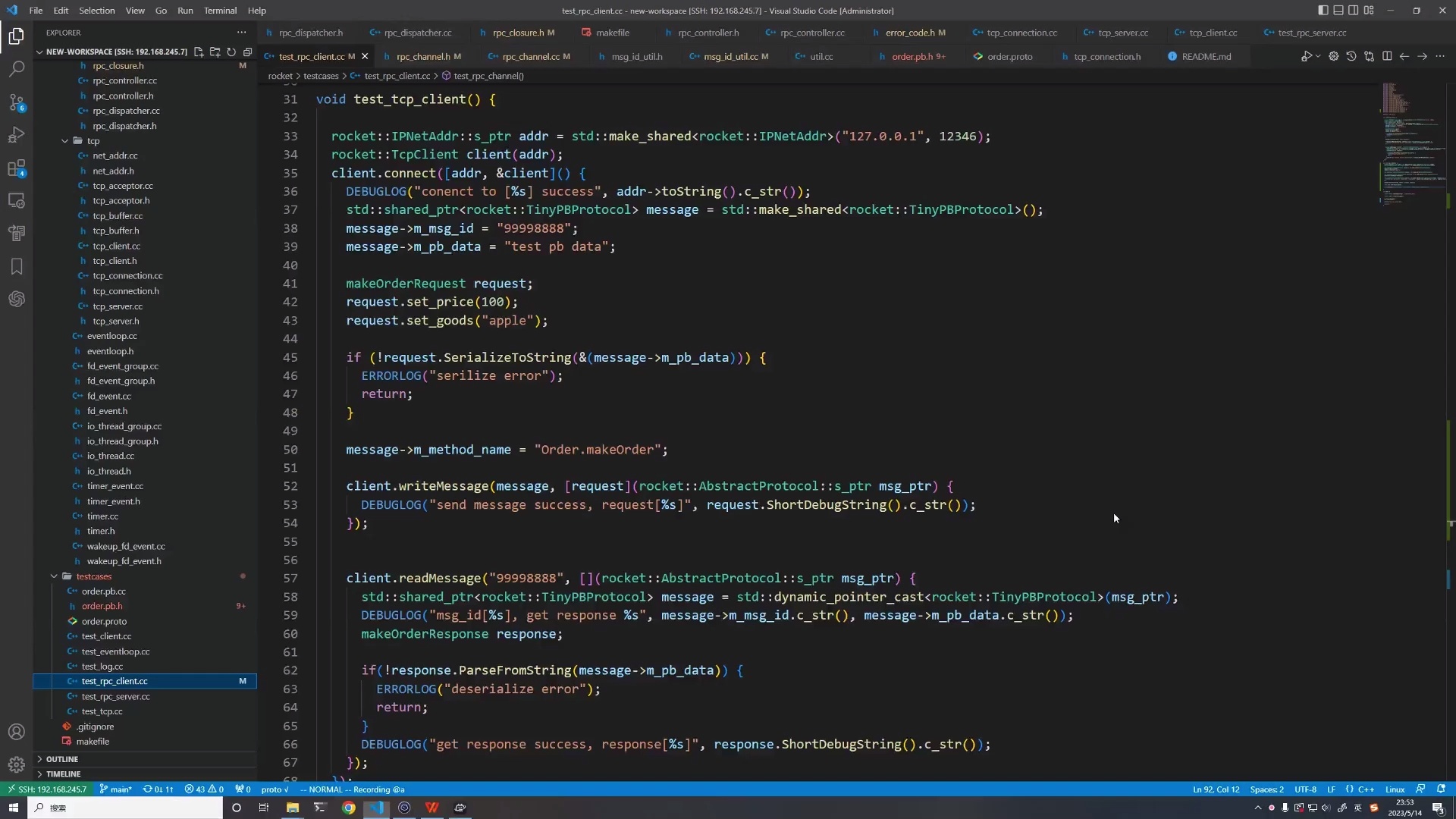Toggle the panel layout using customize layout control
The image size is (1456, 819).
pos(1370,10)
